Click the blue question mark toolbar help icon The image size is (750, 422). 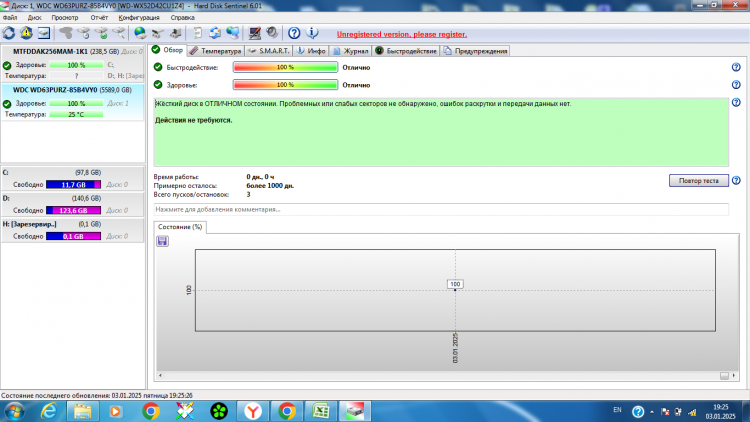click(x=294, y=33)
